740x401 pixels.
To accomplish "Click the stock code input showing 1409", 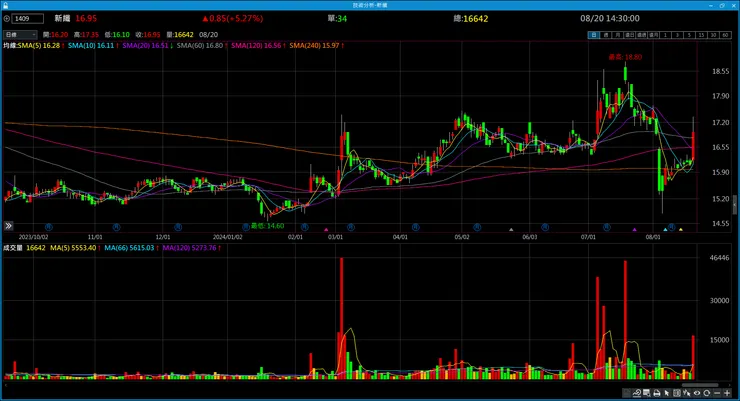I will point(28,18).
